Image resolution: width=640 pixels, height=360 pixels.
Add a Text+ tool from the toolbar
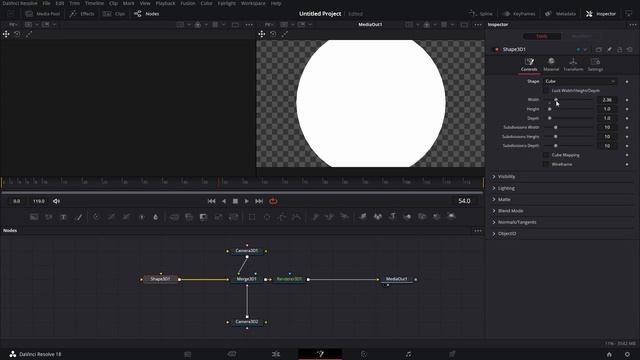tap(63, 217)
